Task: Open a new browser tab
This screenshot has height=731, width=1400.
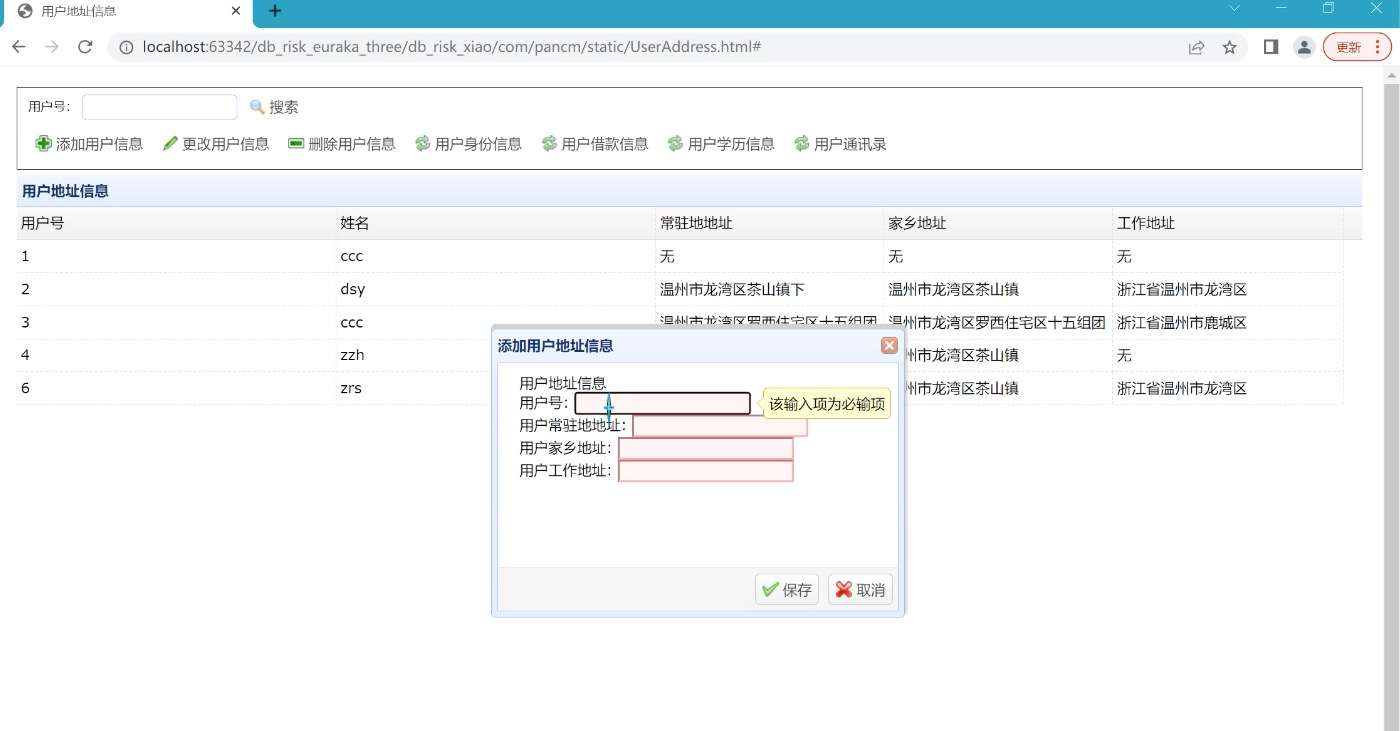Action: [x=275, y=11]
